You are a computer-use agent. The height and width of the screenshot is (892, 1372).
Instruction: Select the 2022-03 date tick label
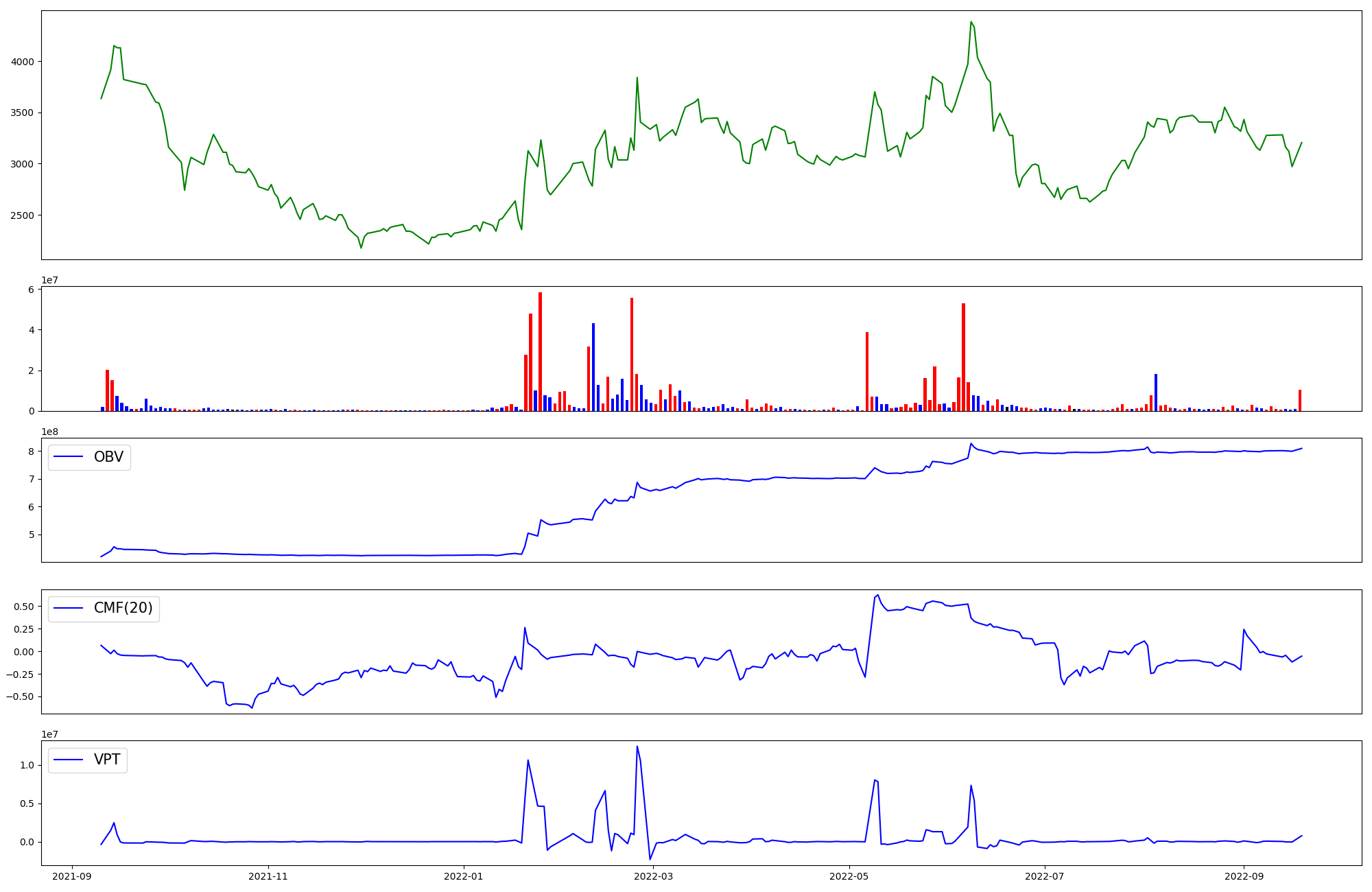[654, 876]
